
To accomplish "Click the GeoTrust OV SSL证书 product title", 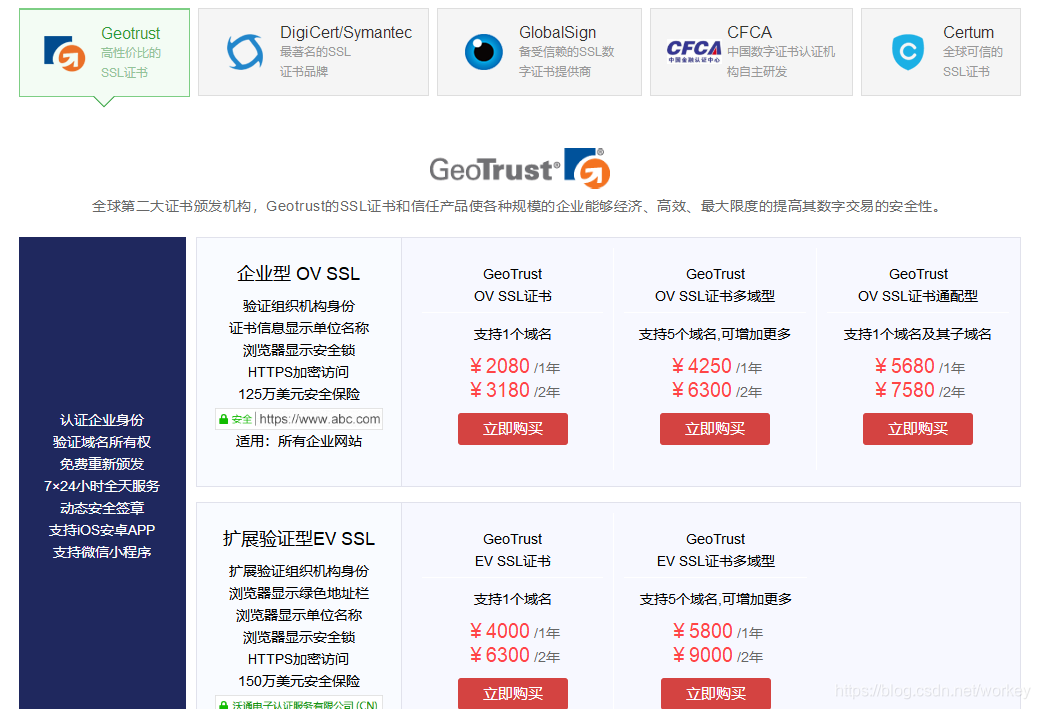I will (x=513, y=285).
